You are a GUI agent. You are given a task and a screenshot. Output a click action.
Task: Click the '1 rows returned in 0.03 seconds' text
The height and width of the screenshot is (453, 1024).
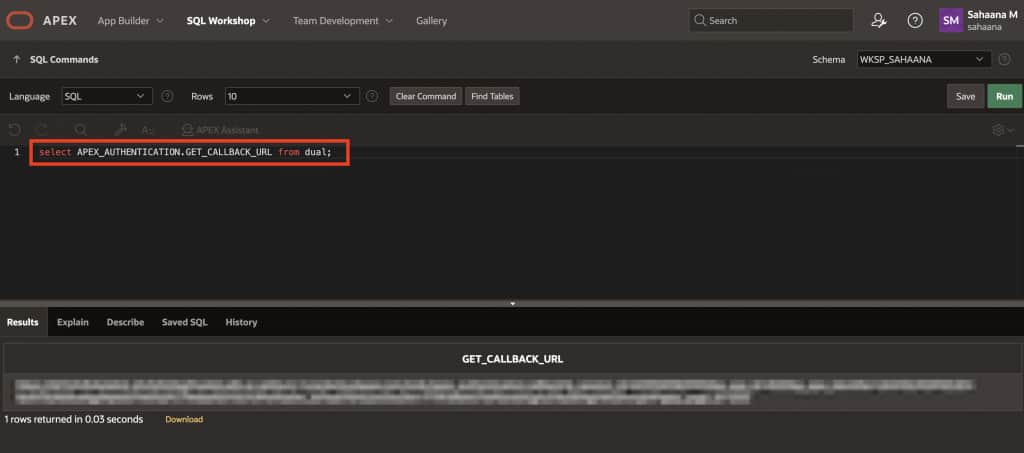tap(73, 420)
